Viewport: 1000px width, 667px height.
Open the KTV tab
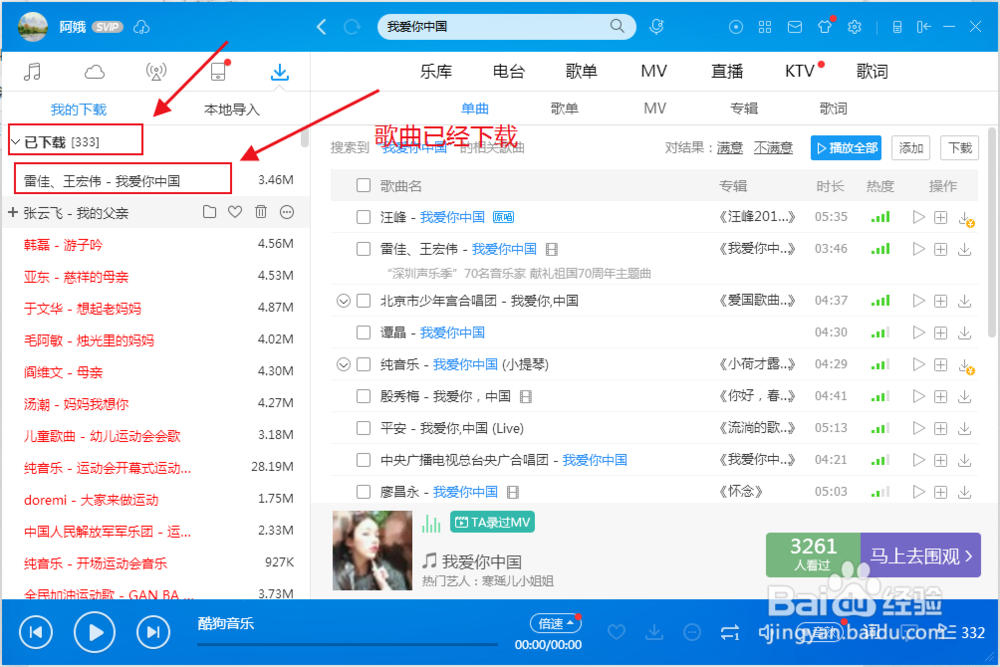(800, 71)
